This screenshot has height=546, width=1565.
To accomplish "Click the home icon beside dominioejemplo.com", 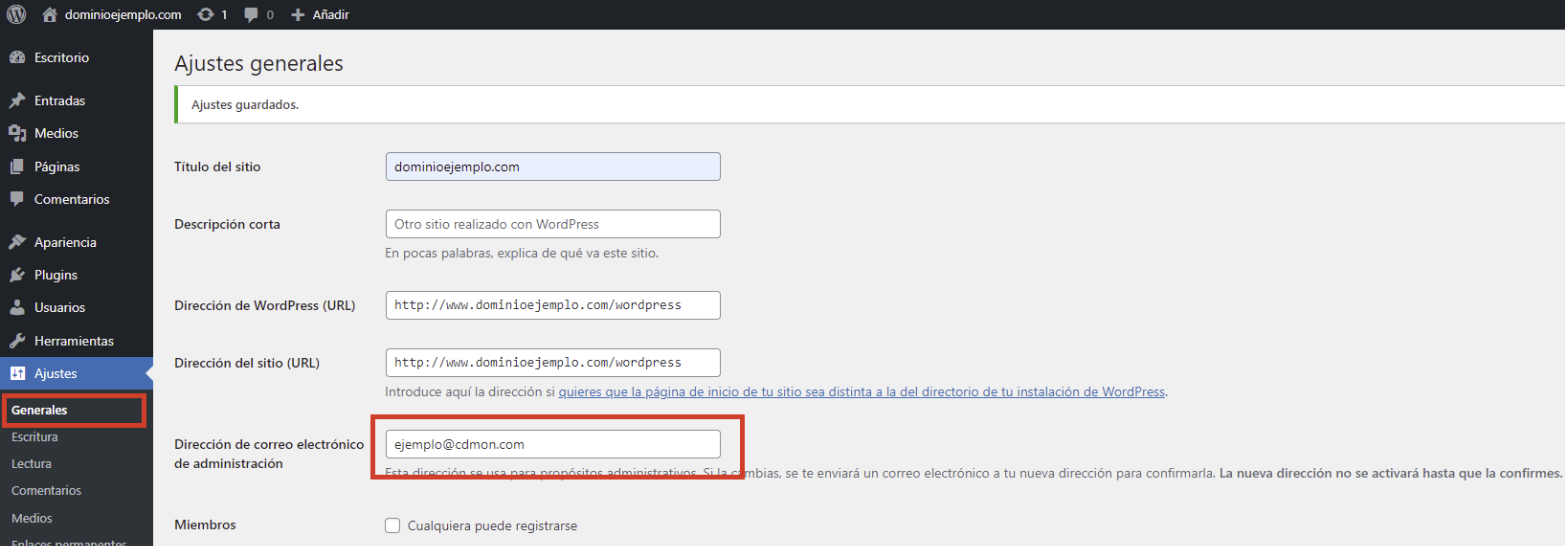I will pos(50,15).
